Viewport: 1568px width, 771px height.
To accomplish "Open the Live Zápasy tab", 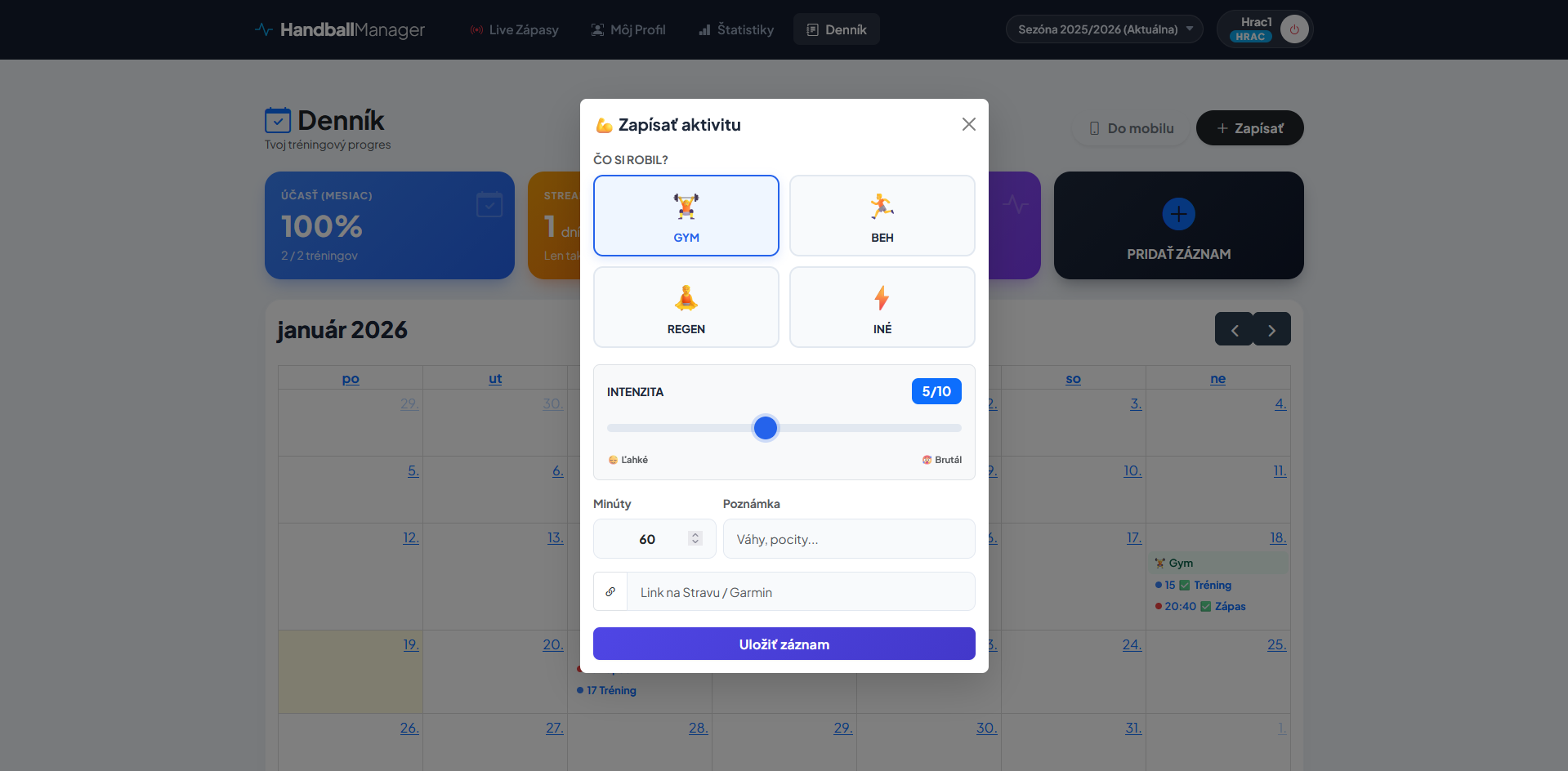I will (514, 29).
